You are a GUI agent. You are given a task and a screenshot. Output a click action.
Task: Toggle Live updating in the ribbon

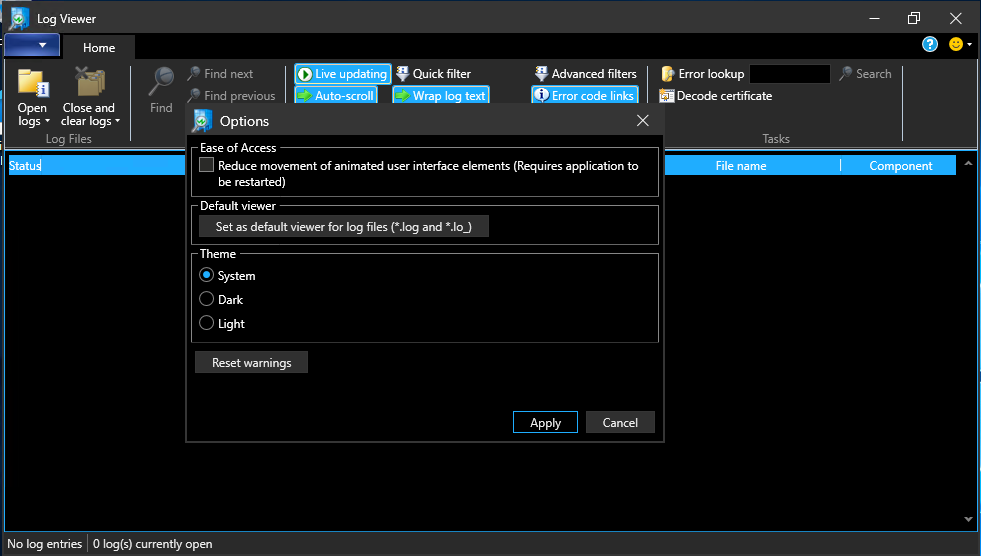click(x=342, y=74)
